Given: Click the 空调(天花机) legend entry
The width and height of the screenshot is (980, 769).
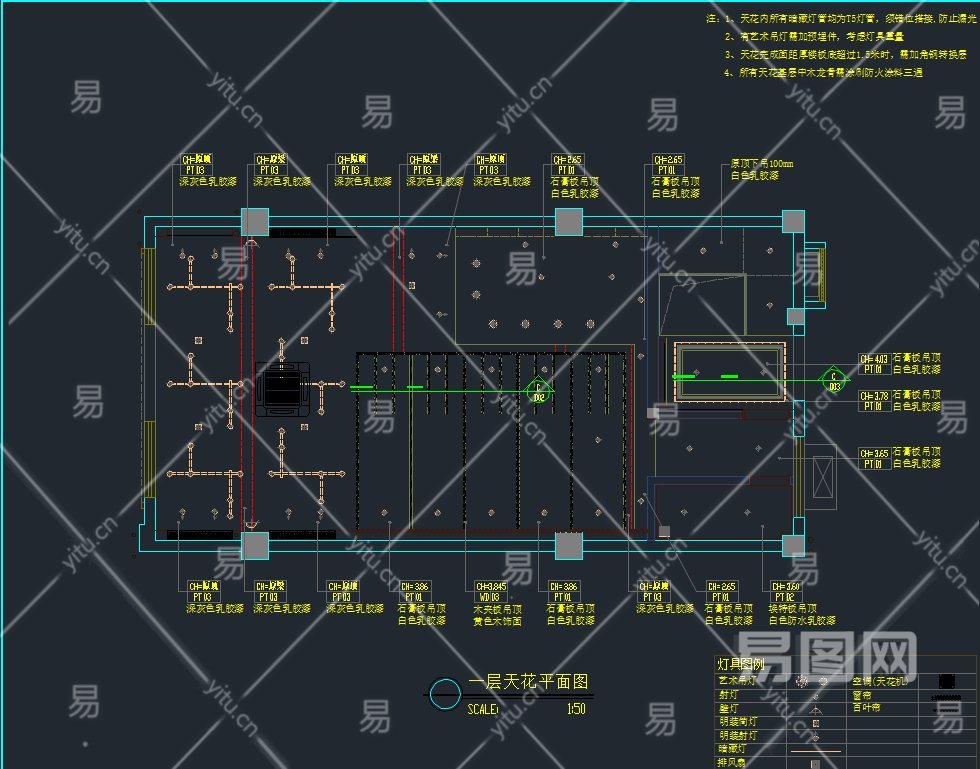Looking at the screenshot, I should click(x=879, y=681).
